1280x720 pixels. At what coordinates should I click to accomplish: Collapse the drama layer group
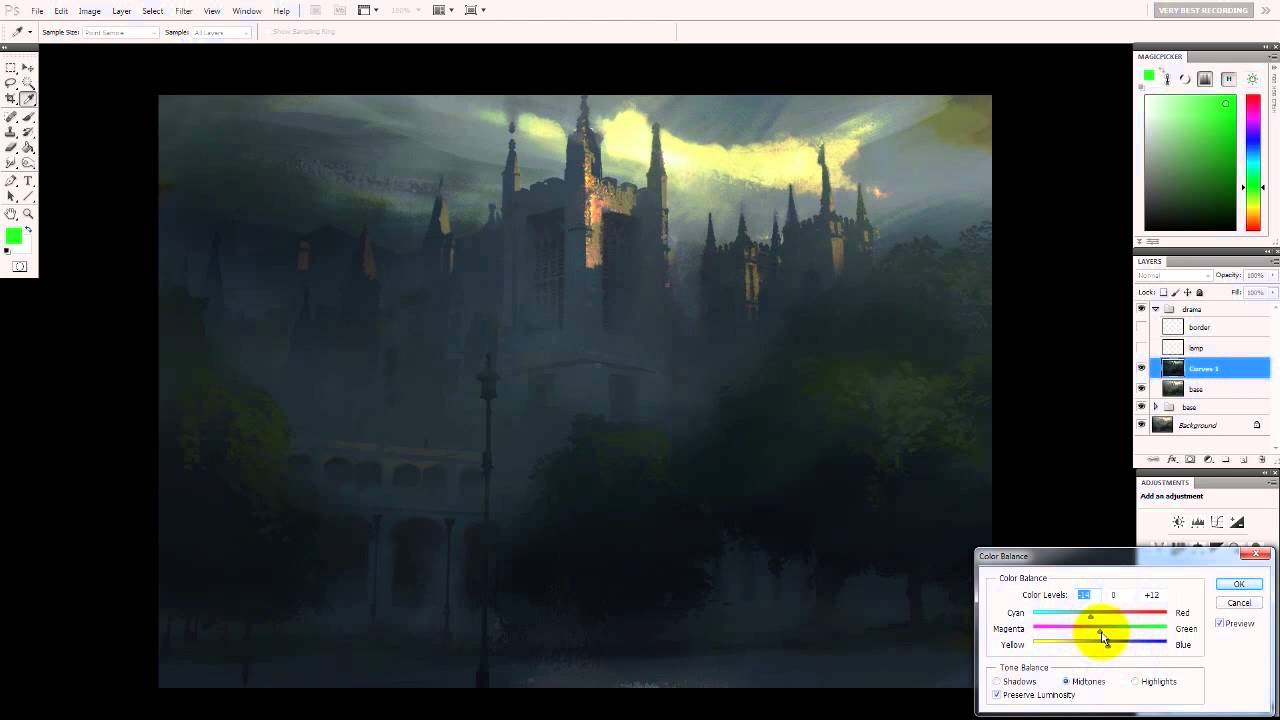1156,309
